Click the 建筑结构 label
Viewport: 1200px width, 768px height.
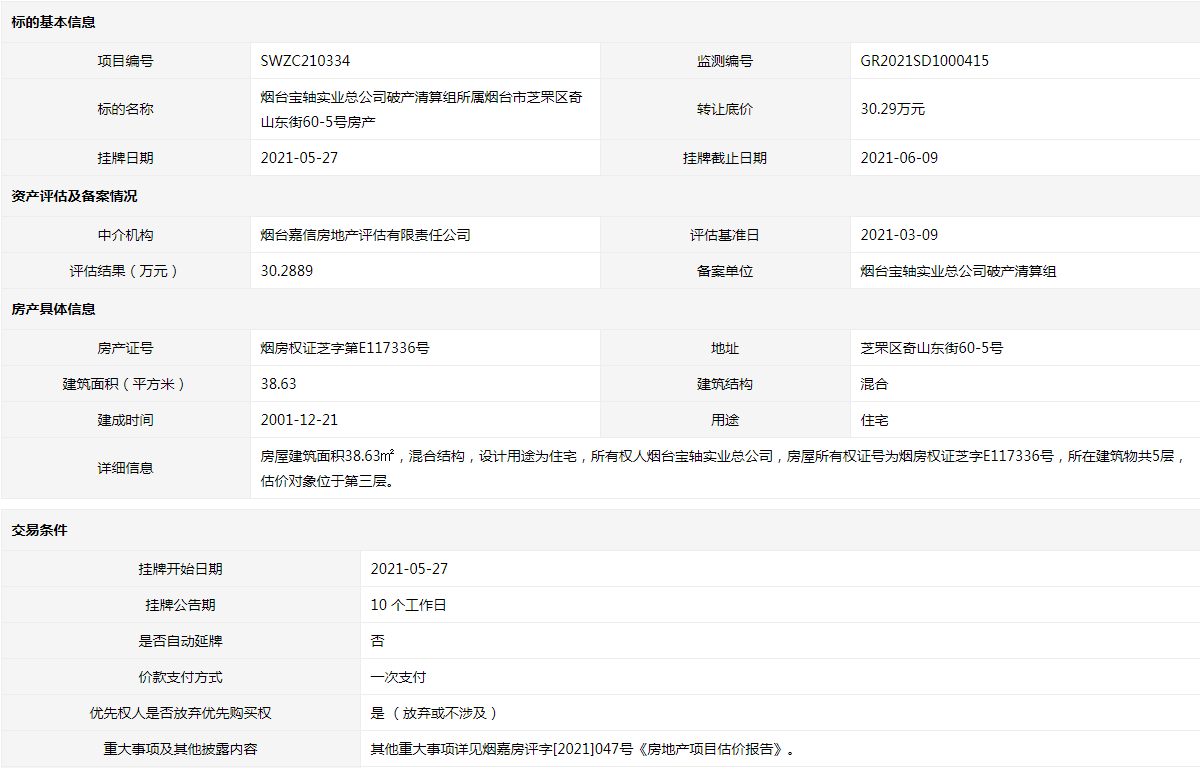pos(725,384)
